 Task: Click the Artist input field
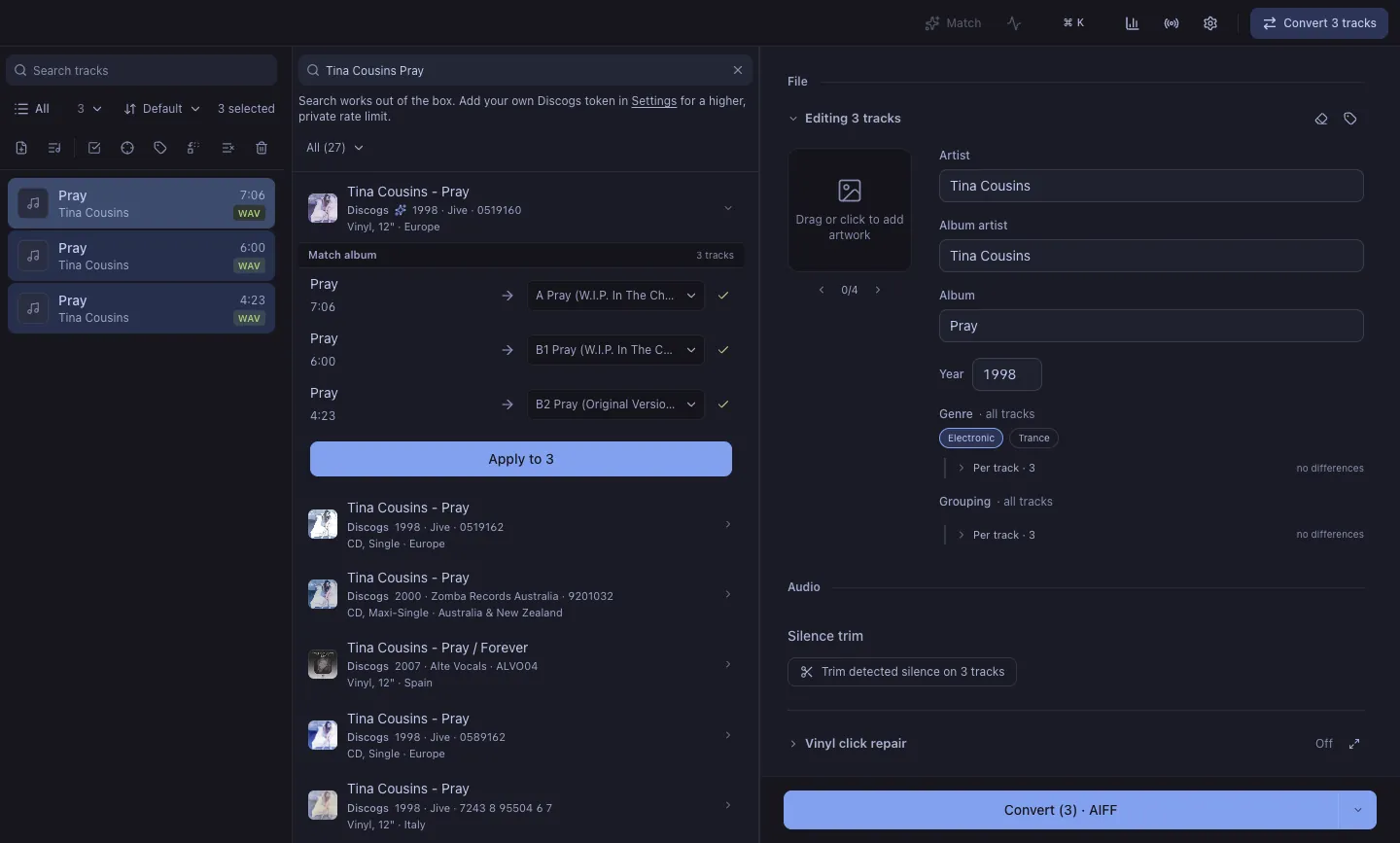[1151, 186]
